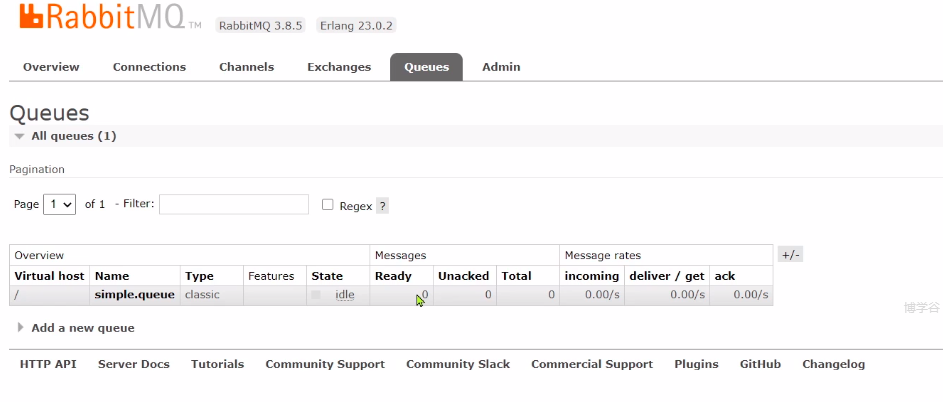Click the Regex help question mark
The width and height of the screenshot is (943, 402).
(382, 206)
